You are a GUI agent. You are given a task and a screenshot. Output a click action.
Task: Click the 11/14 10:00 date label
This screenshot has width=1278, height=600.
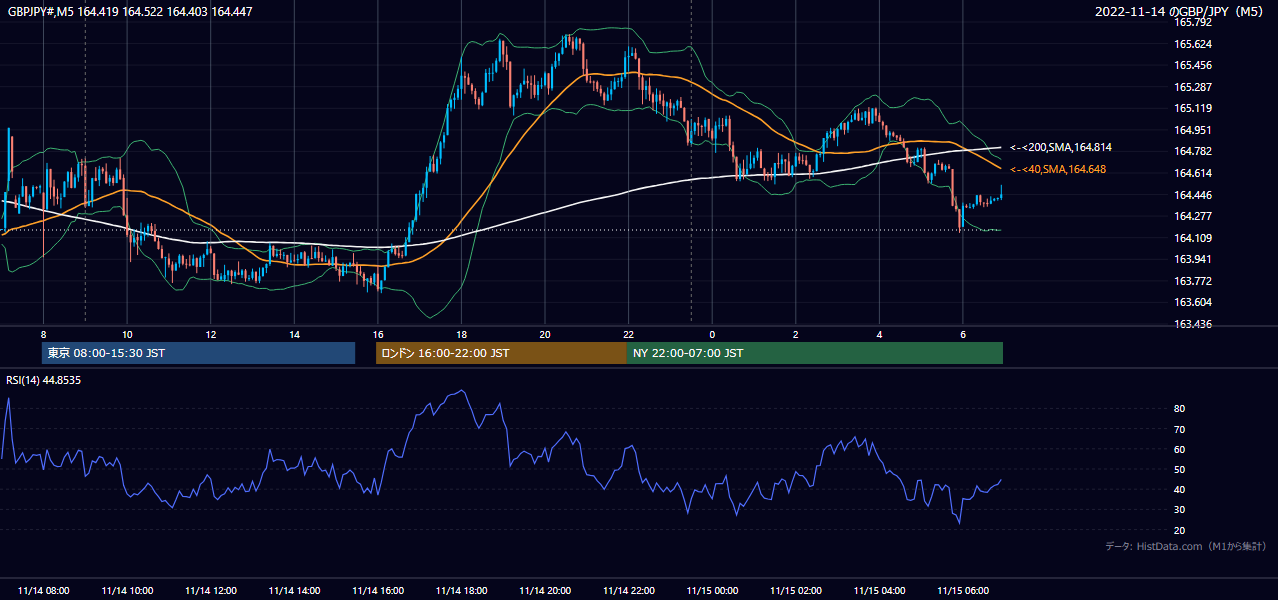pyautogui.click(x=127, y=591)
